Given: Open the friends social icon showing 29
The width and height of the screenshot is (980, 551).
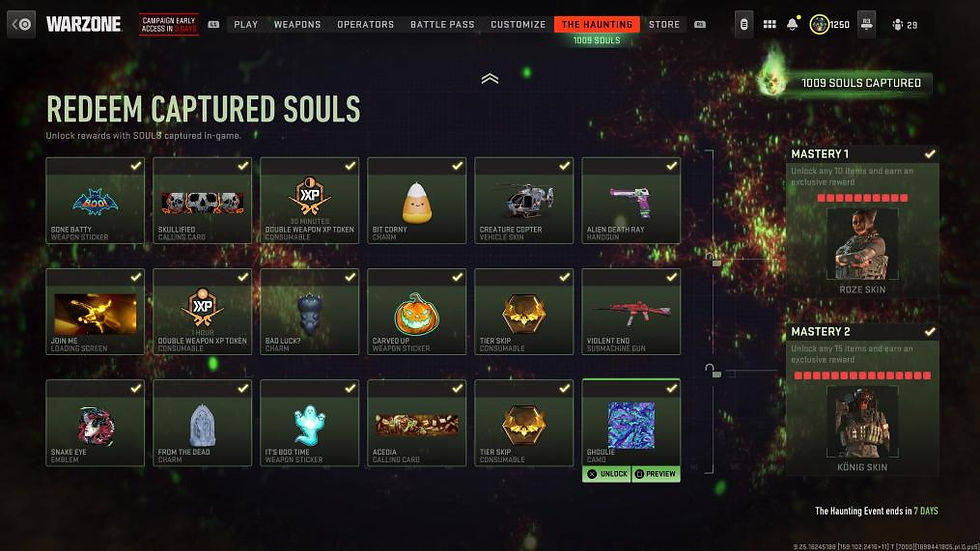Looking at the screenshot, I should [x=898, y=25].
